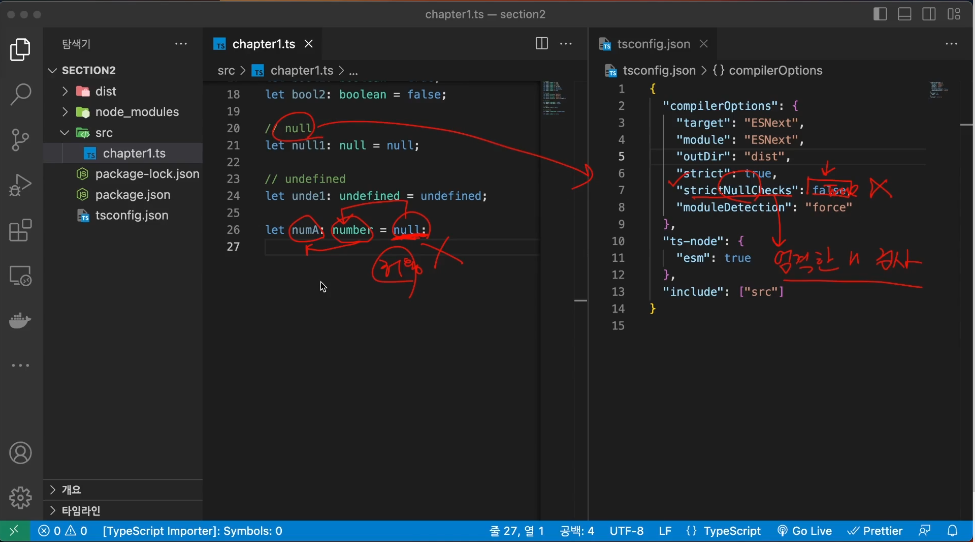975x542 pixels.
Task: Open problems panel from errors and warnings count
Action: 62,531
